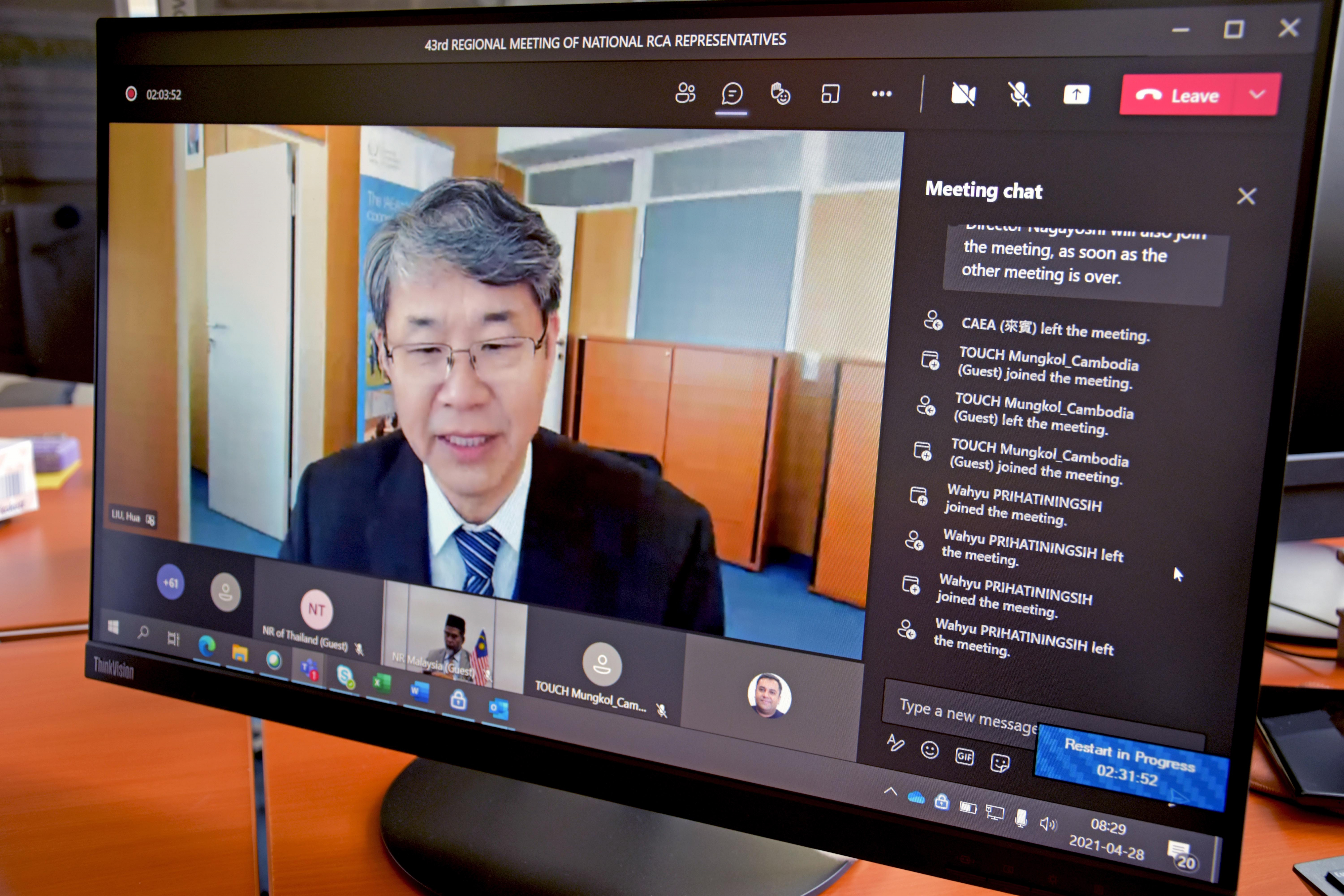Open the volume control in the tray
This screenshot has width=1344, height=896.
1047,823
